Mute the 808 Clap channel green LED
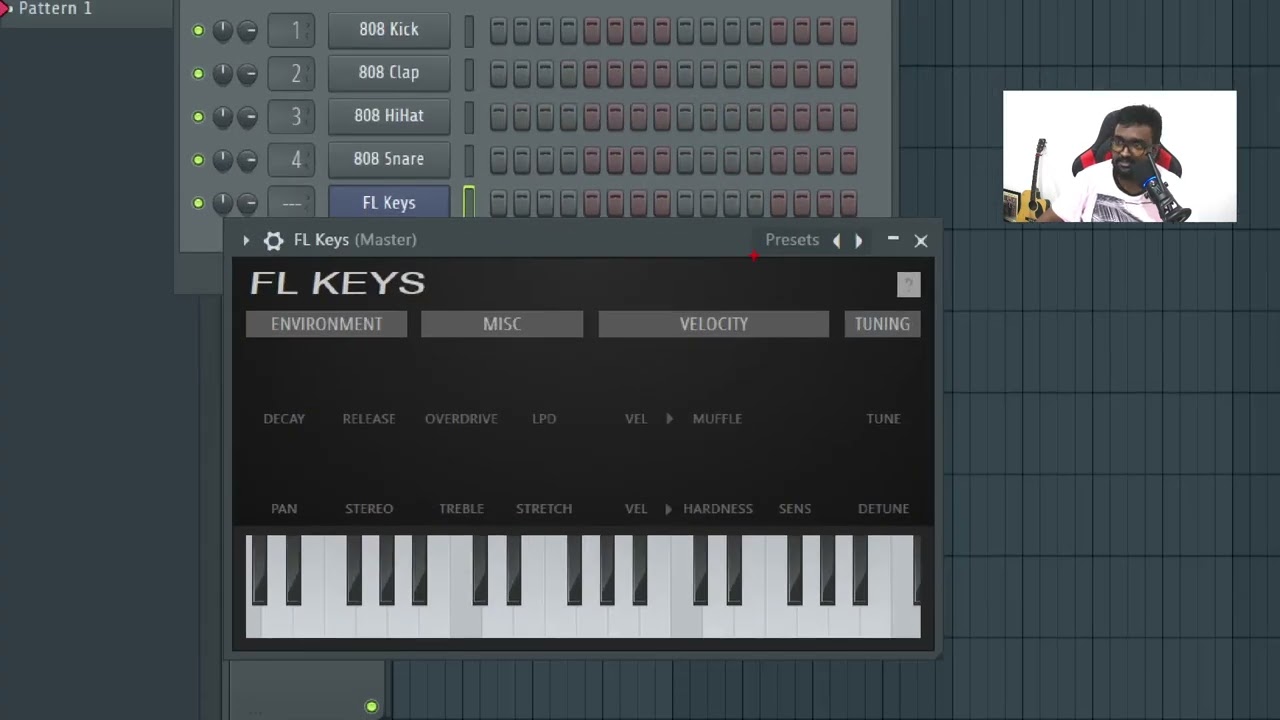This screenshot has width=1280, height=720. pos(198,74)
